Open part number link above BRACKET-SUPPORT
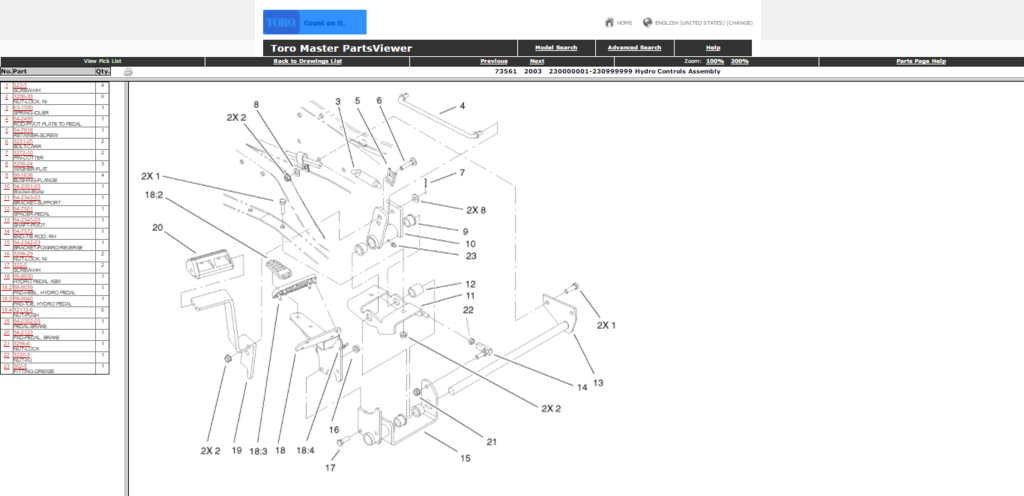The height and width of the screenshot is (496, 1024). point(27,198)
